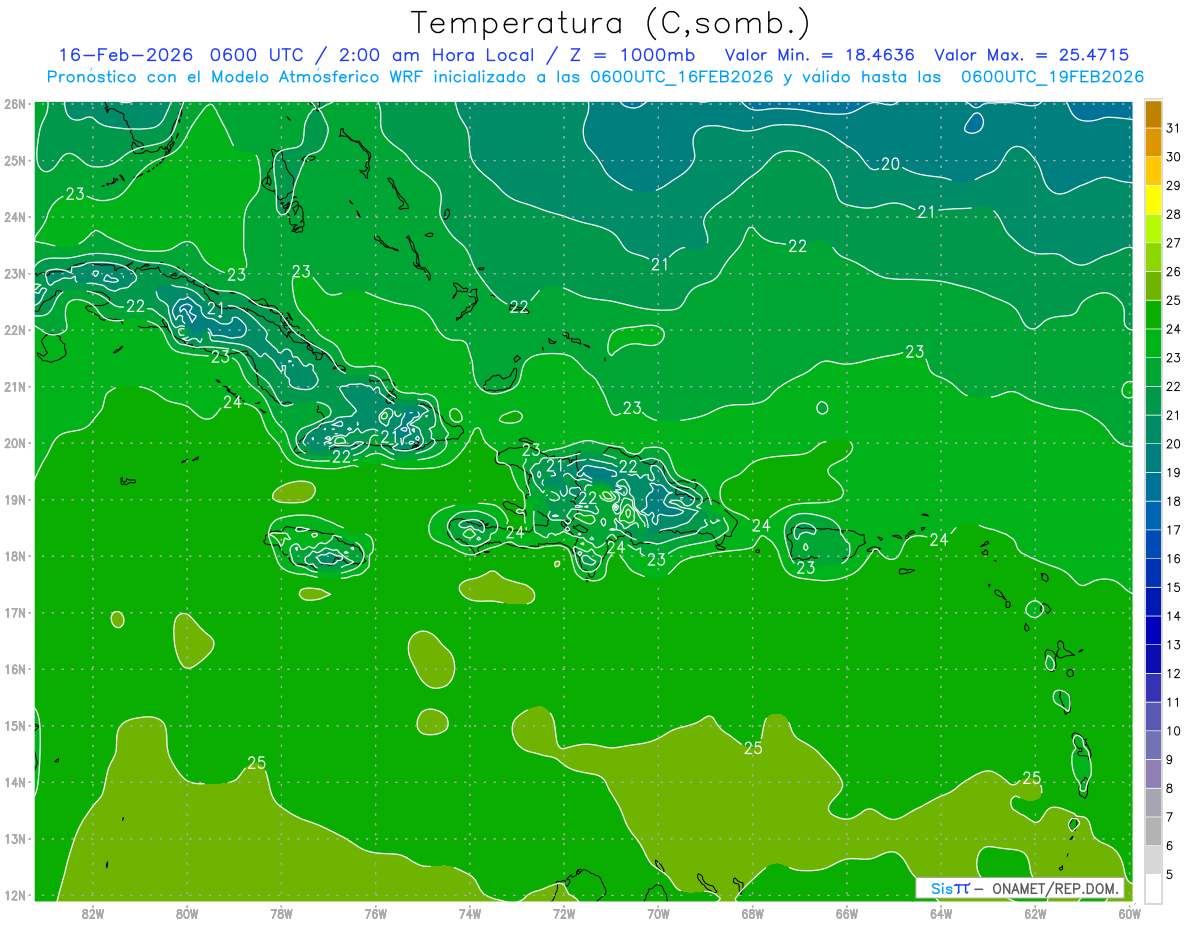
Task: Click the '74W' longitude axis label
Action: 470,912
